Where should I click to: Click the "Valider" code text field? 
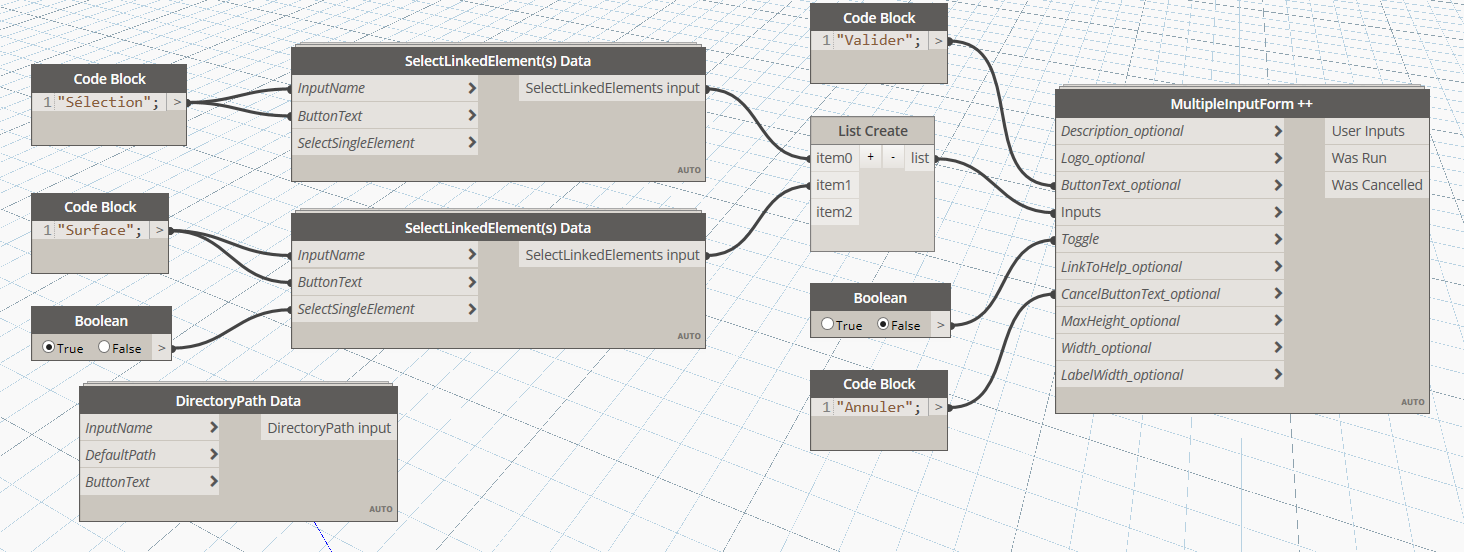click(x=877, y=41)
